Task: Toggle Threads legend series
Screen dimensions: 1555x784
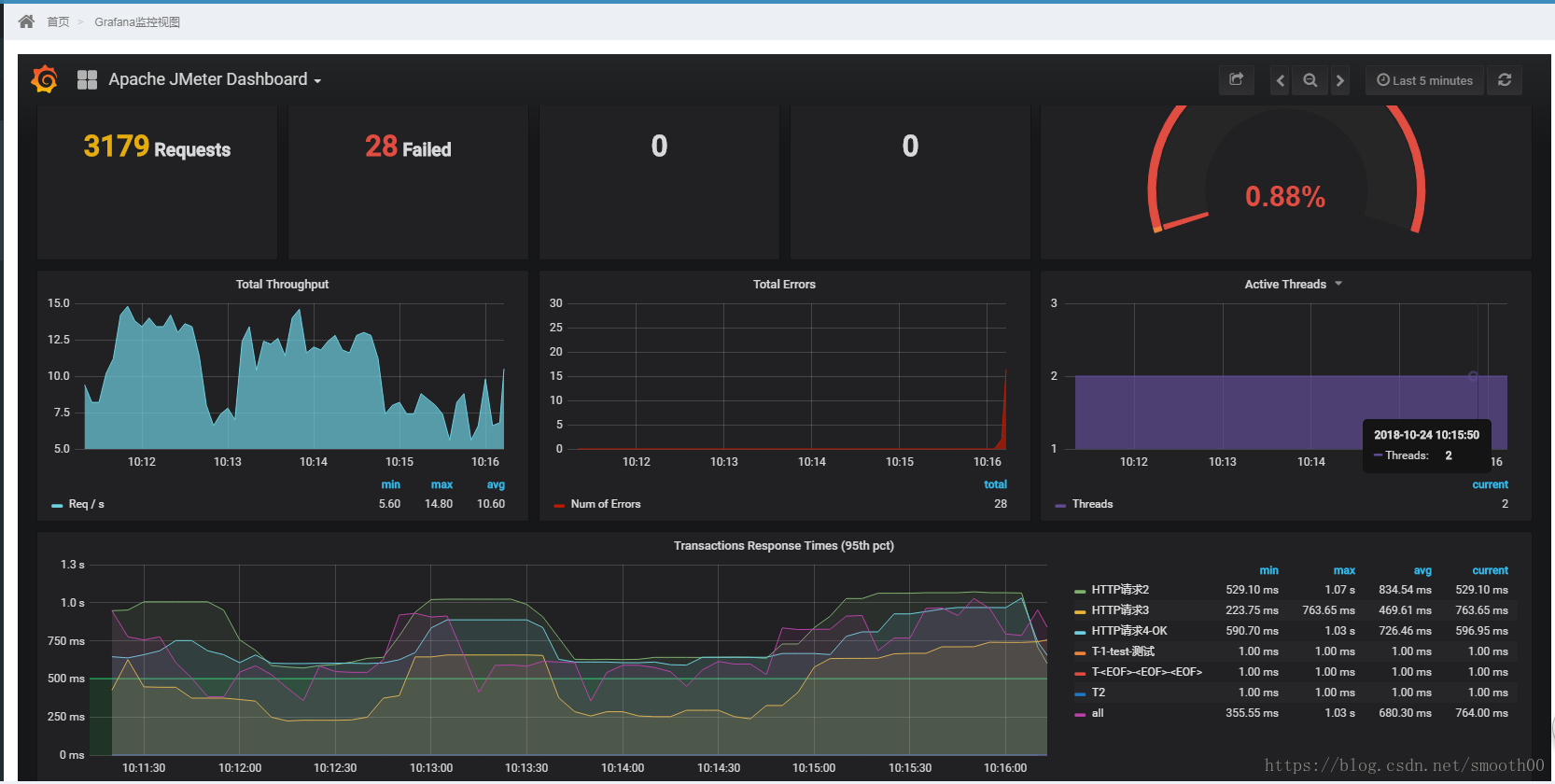Action: click(1092, 504)
